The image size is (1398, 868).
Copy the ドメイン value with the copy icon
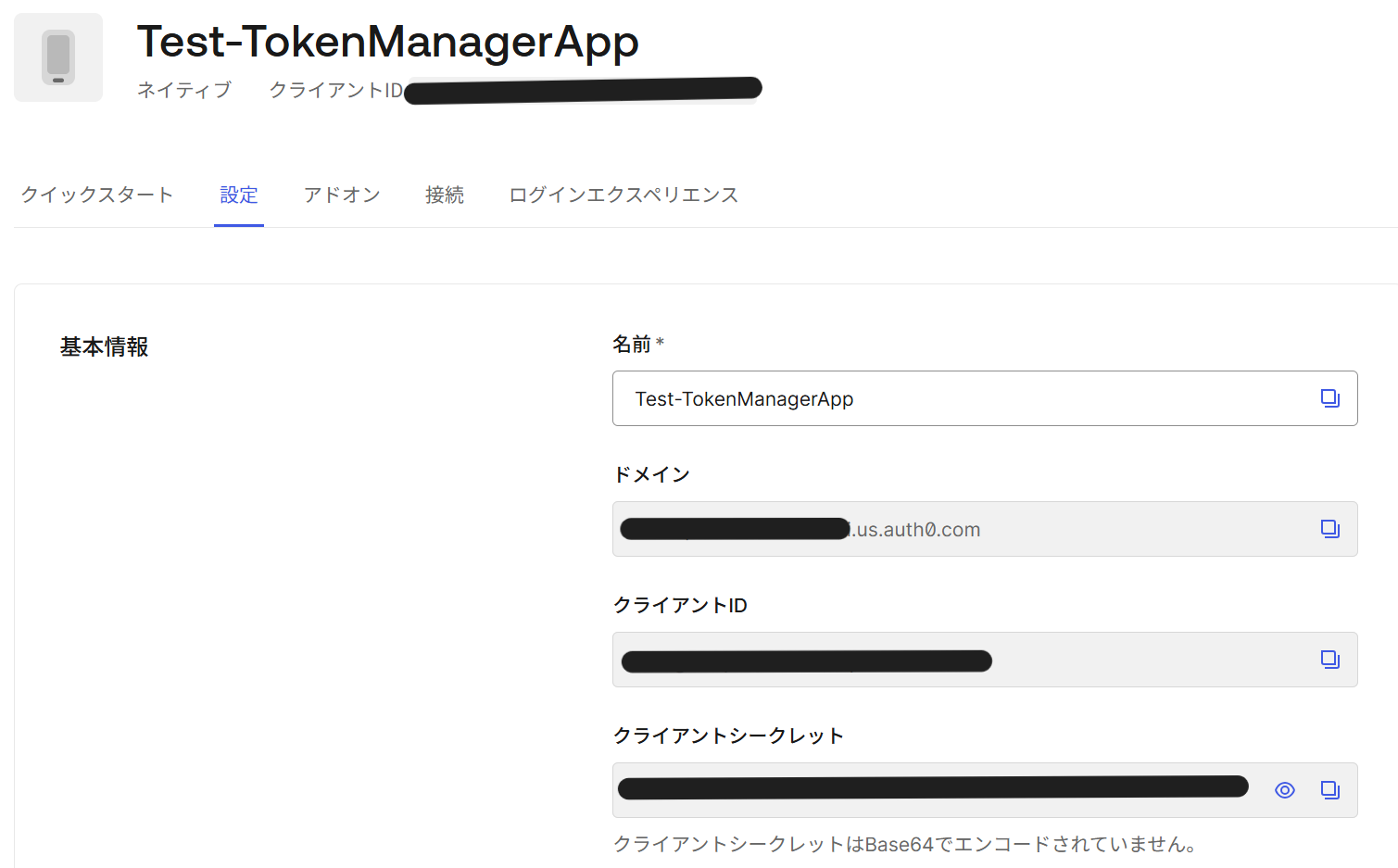1330,528
